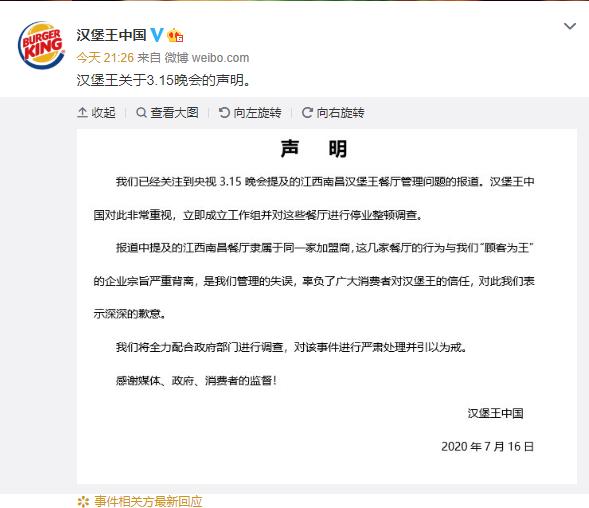Click the 2020年7月16日 date in the statement
Viewport: 589px width, 508px height.
488,446
